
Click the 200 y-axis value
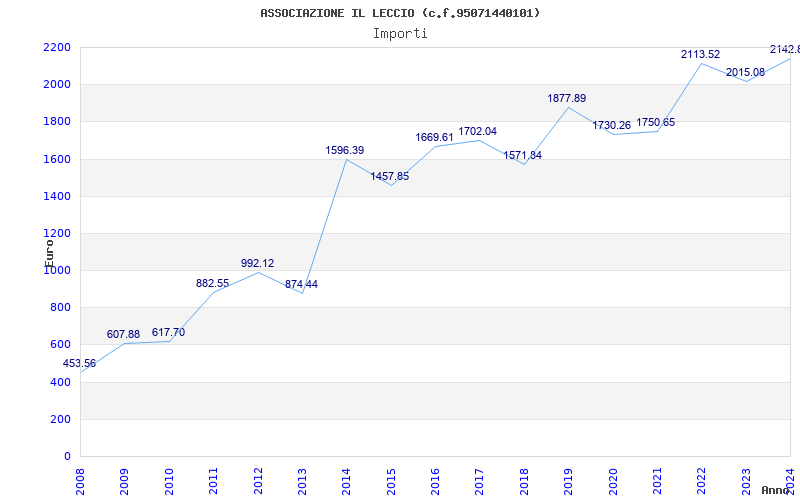[x=61, y=419]
